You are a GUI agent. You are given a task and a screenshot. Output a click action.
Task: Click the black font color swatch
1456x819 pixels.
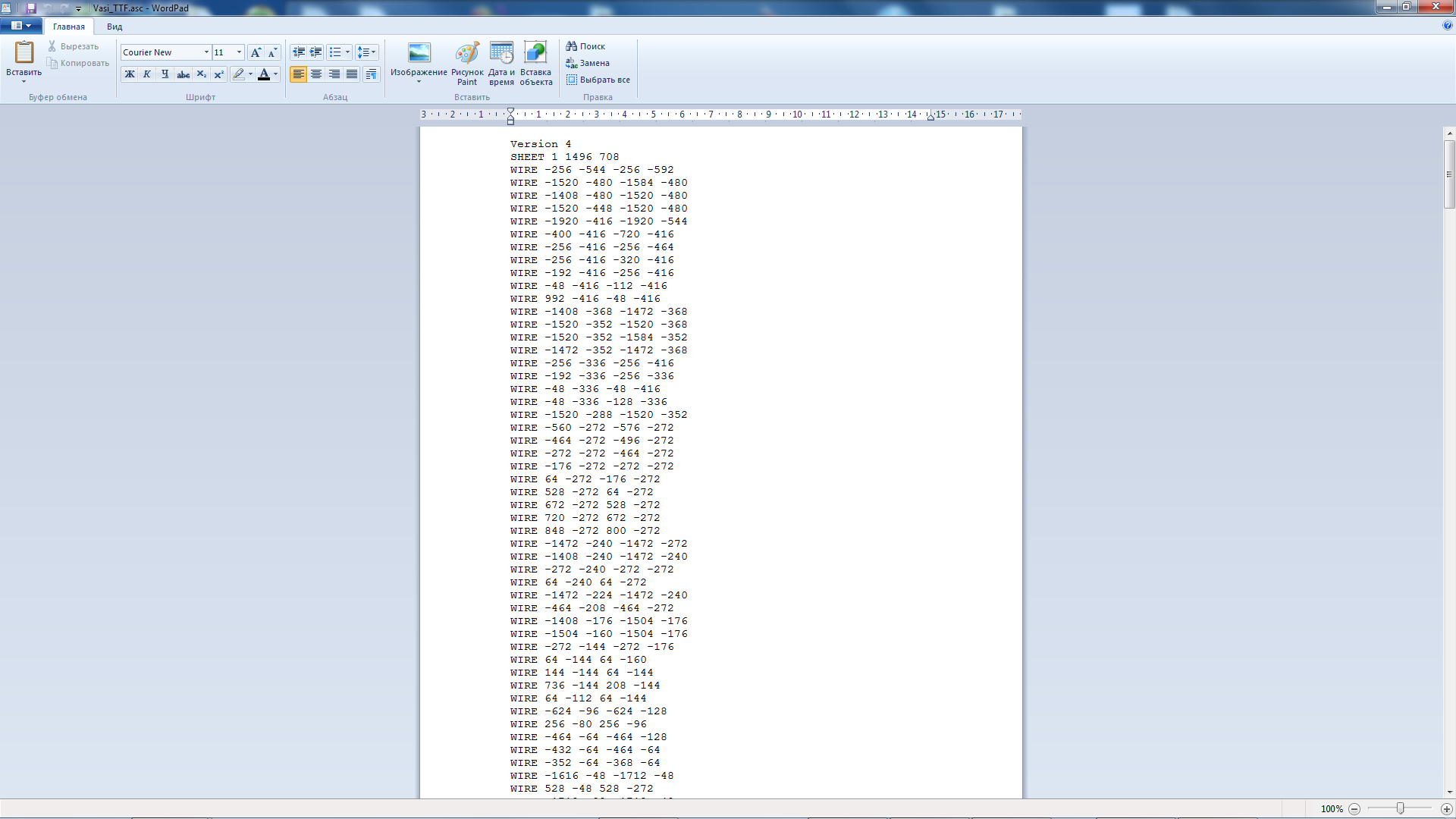click(264, 74)
